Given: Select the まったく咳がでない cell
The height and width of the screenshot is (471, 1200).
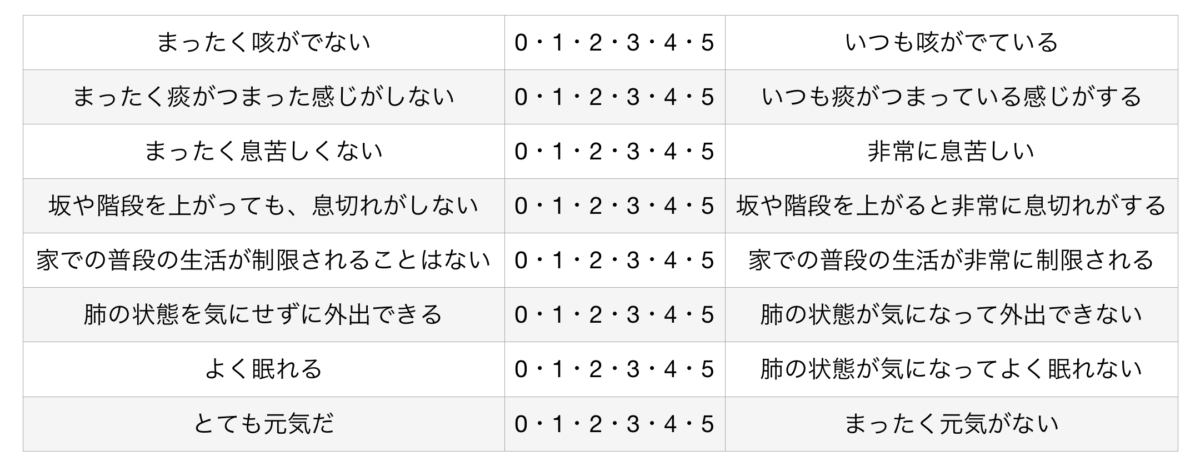Looking at the screenshot, I should (264, 43).
